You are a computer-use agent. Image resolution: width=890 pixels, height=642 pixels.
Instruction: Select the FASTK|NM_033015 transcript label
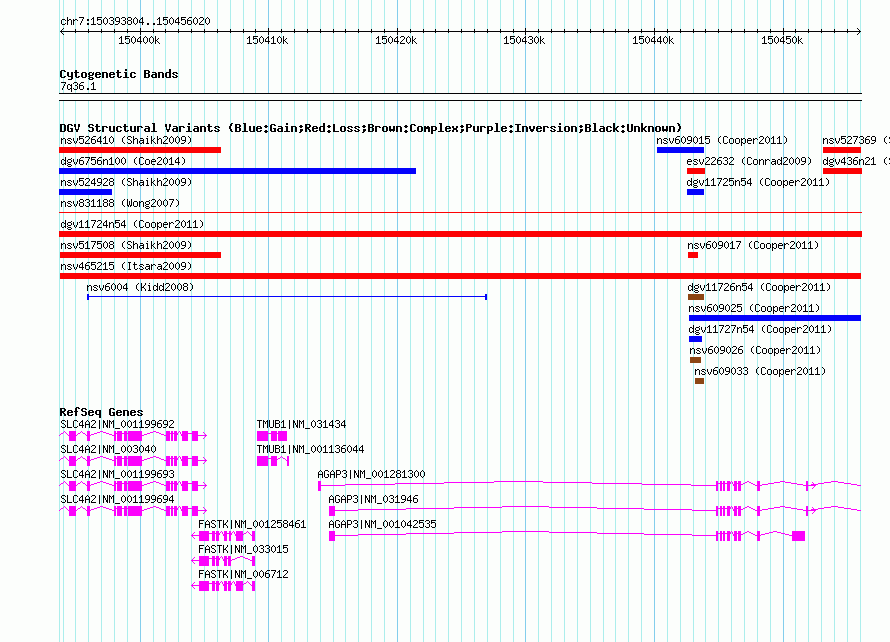pos(243,549)
